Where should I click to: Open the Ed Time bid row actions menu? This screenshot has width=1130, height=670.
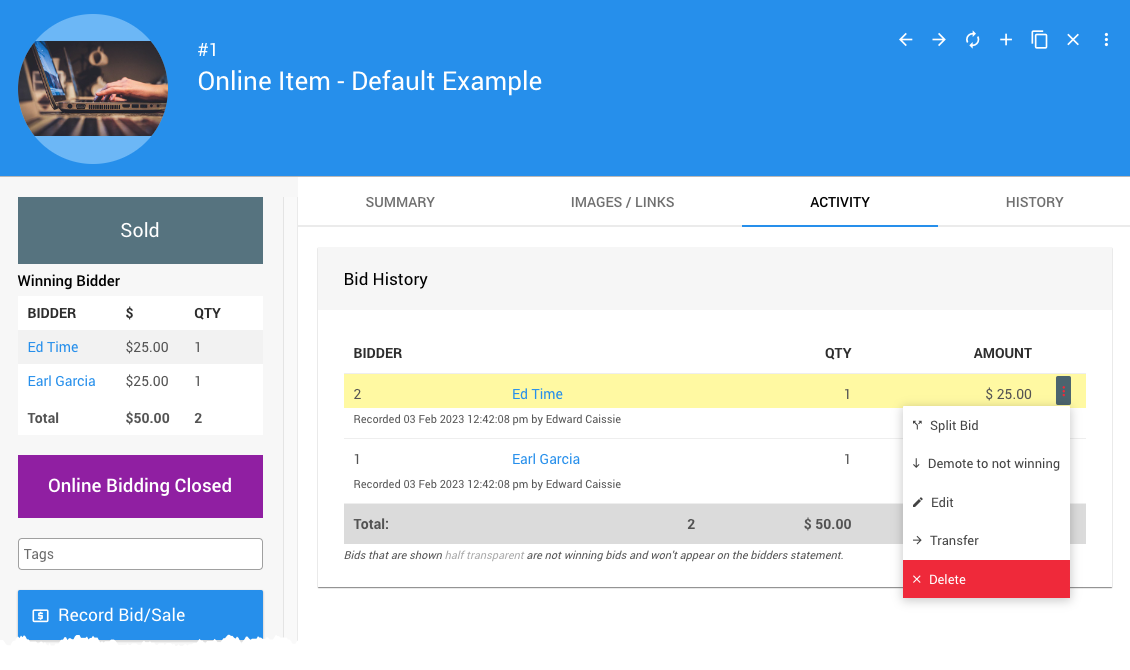click(1063, 391)
